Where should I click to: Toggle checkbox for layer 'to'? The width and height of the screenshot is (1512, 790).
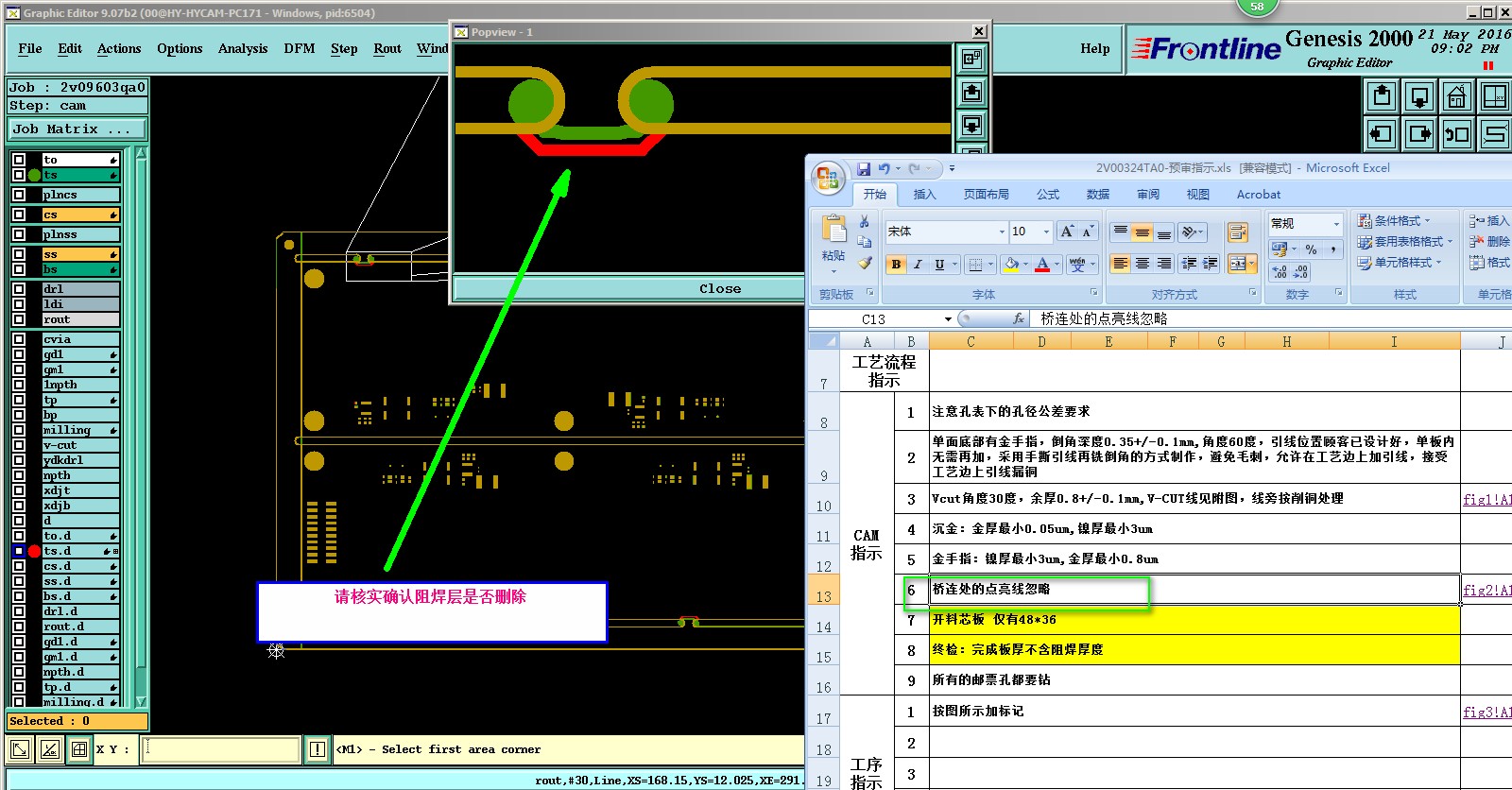click(x=19, y=160)
